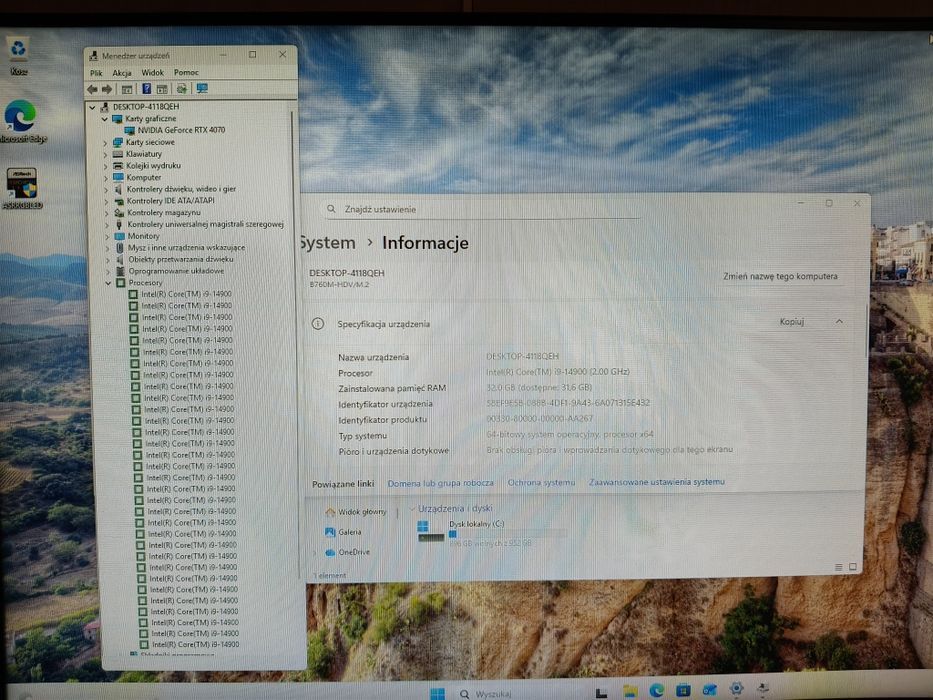Expand the Karty sieciowe category
933x700 pixels.
(105, 143)
